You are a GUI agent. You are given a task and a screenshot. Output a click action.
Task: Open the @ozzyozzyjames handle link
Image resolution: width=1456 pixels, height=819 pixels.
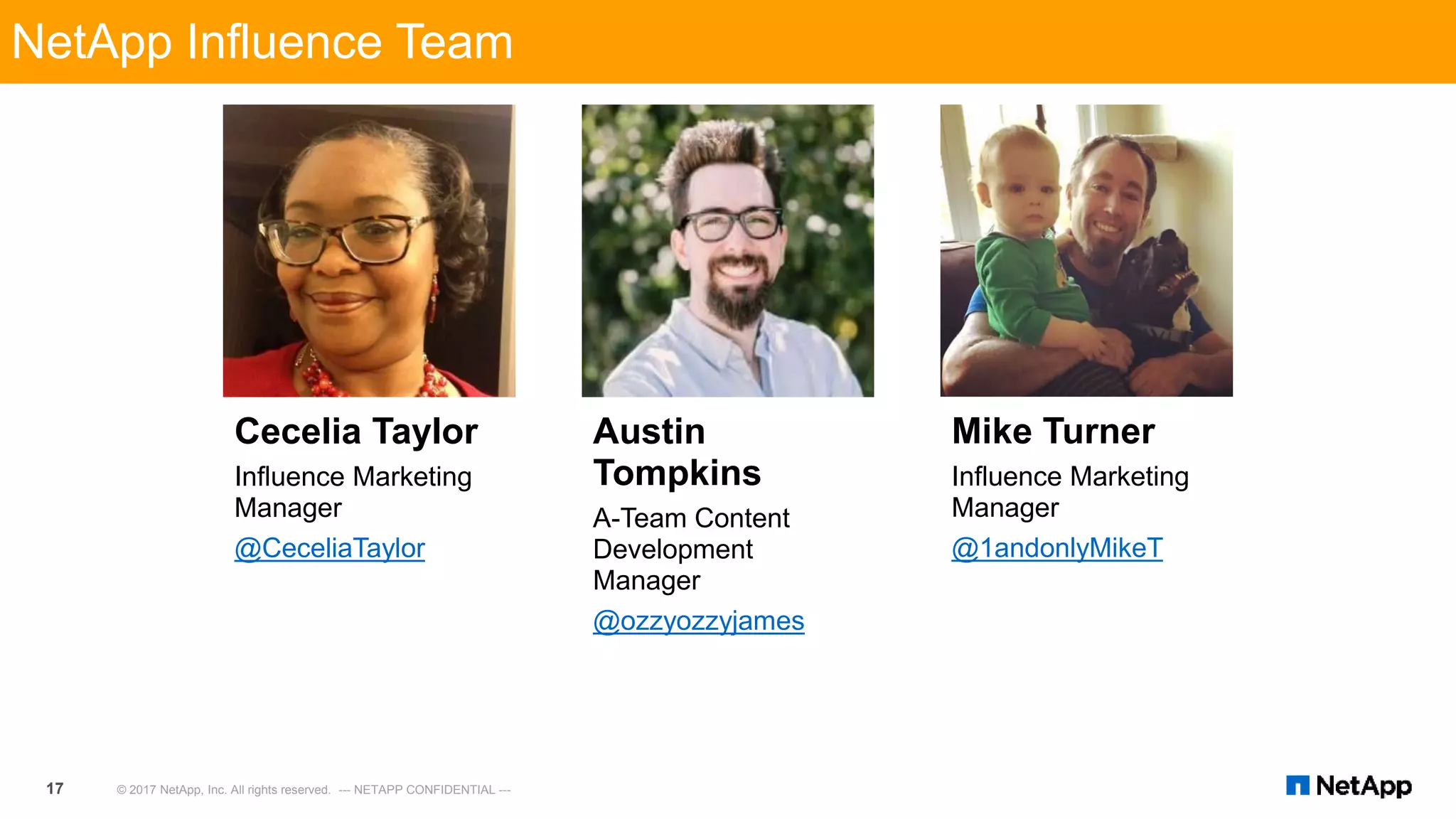coord(698,621)
